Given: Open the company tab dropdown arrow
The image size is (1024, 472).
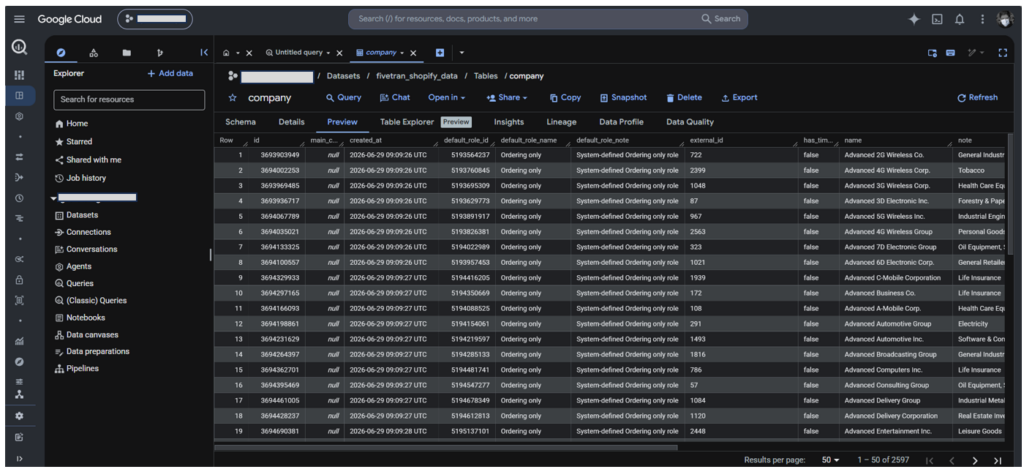Looking at the screenshot, I should pos(402,53).
